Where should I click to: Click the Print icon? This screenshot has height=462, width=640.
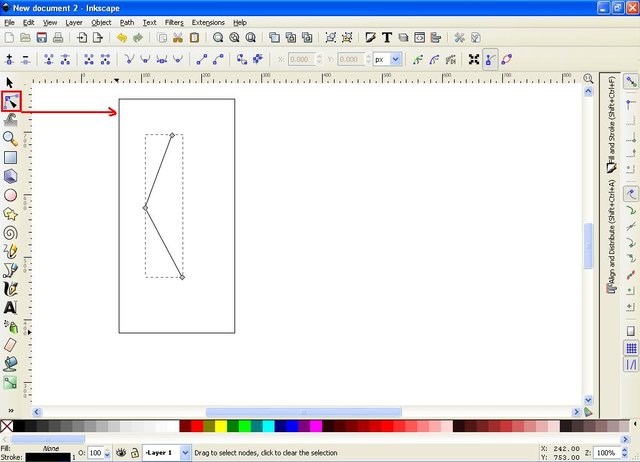click(x=58, y=38)
